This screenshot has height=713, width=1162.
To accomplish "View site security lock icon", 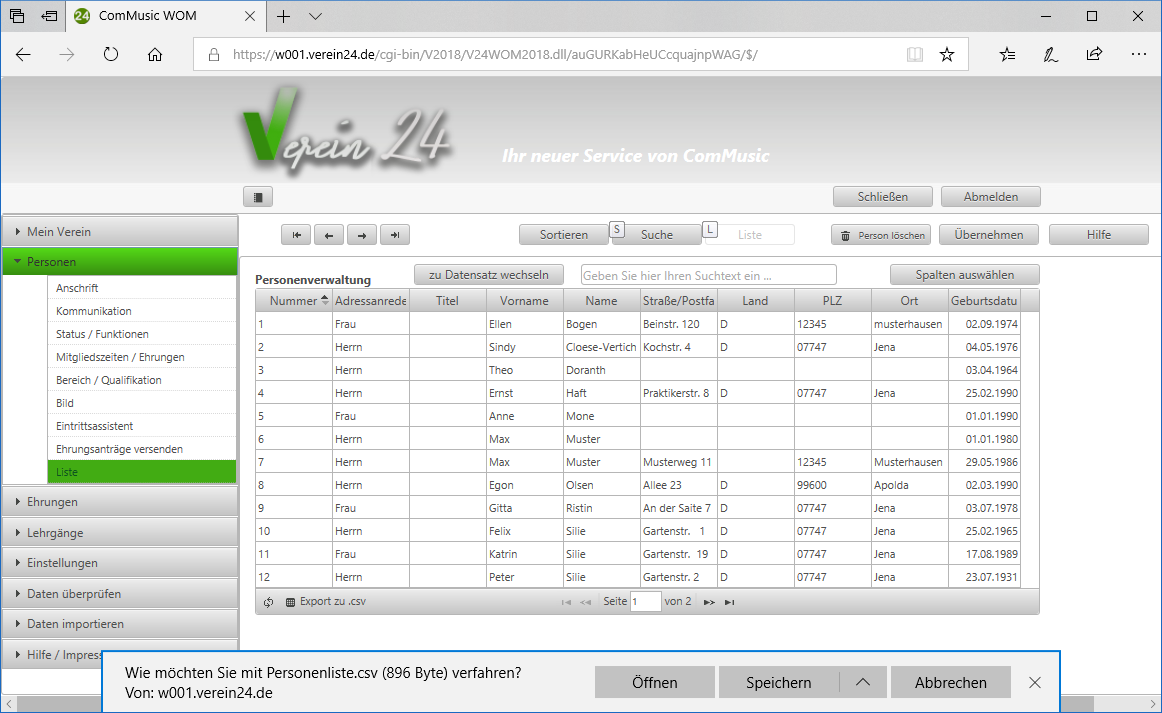I will tap(213, 54).
